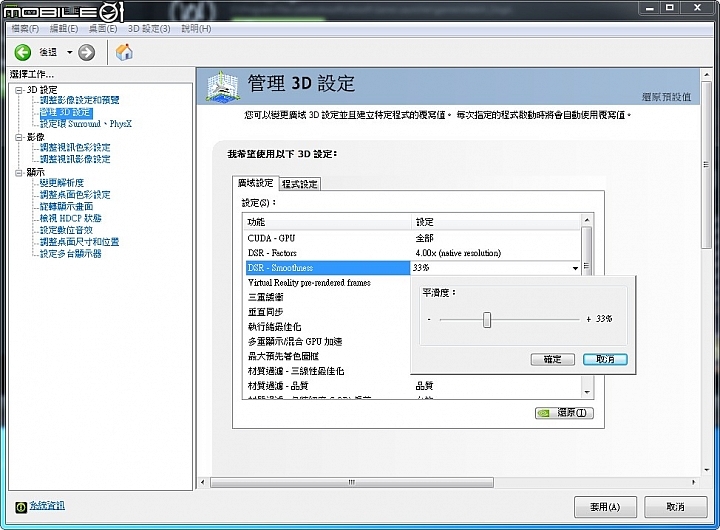Click the minus end of smoothness slider

click(x=429, y=319)
